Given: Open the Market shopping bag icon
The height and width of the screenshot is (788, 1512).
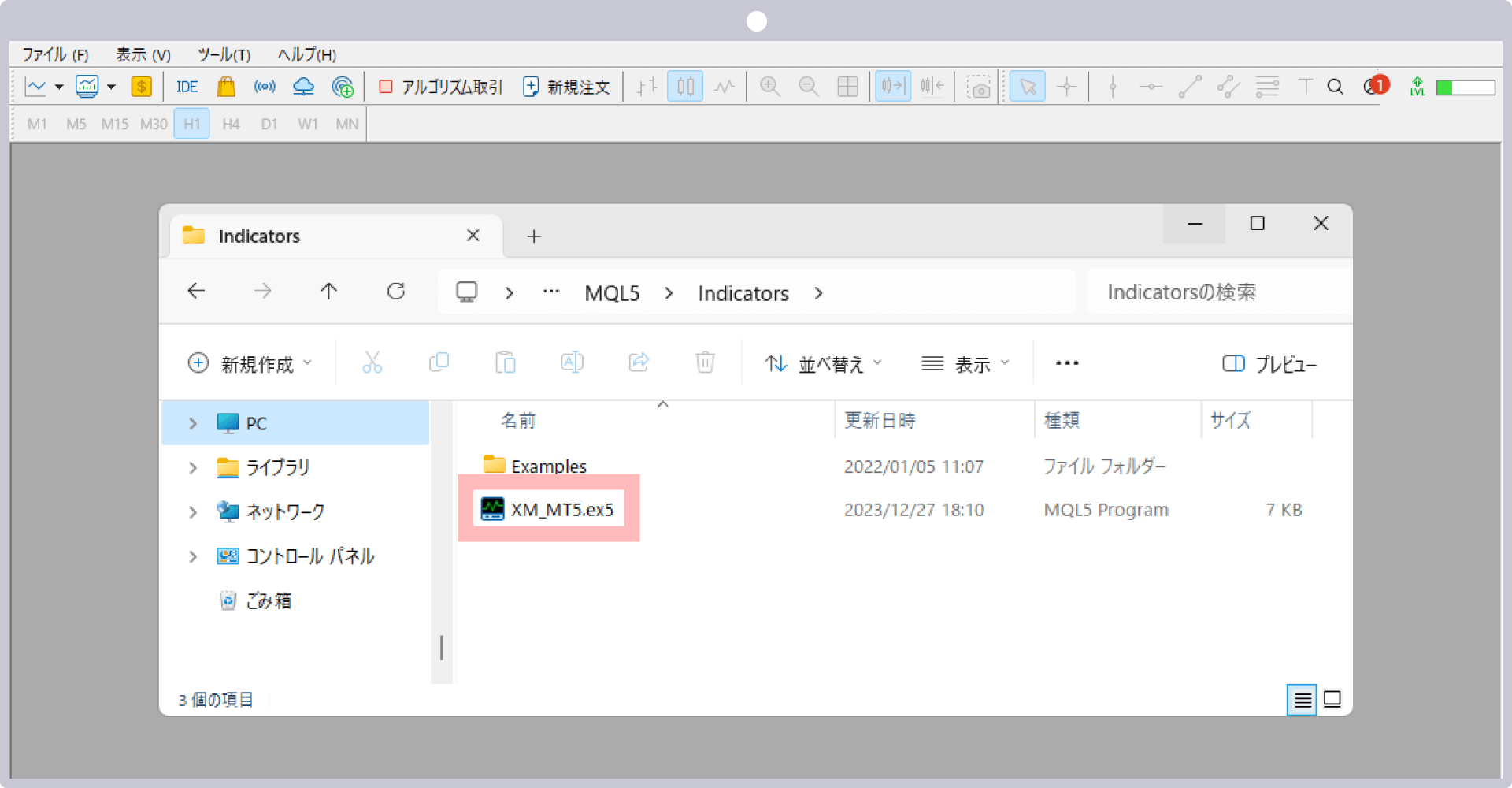Looking at the screenshot, I should click(226, 87).
